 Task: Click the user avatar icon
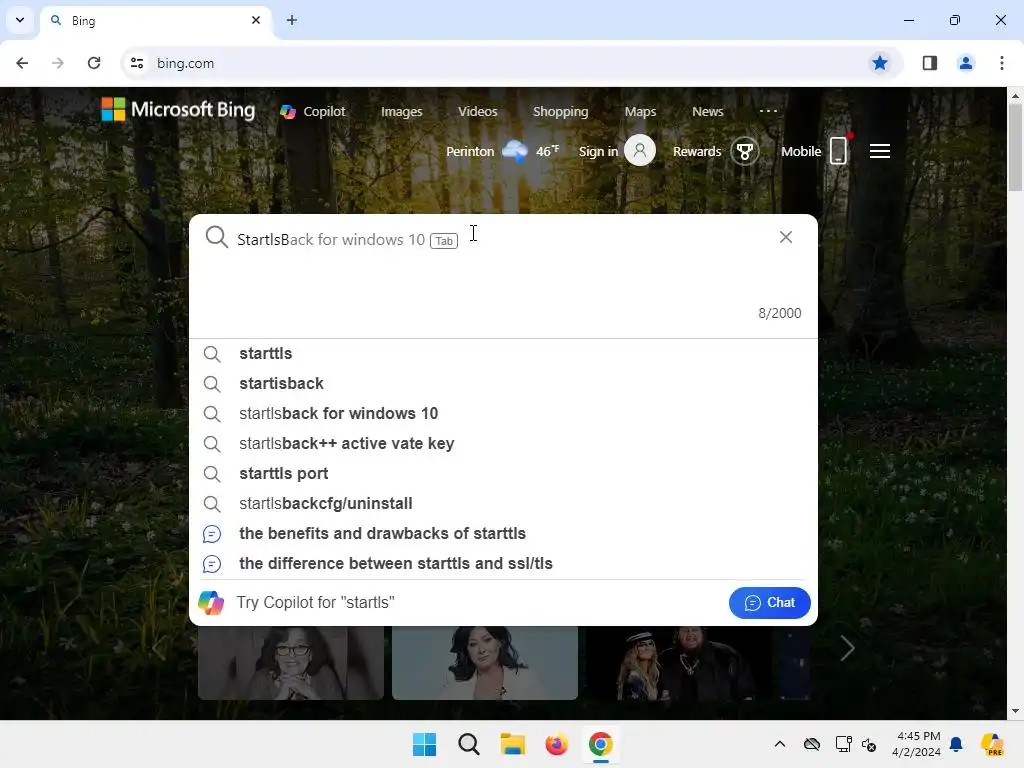(640, 151)
